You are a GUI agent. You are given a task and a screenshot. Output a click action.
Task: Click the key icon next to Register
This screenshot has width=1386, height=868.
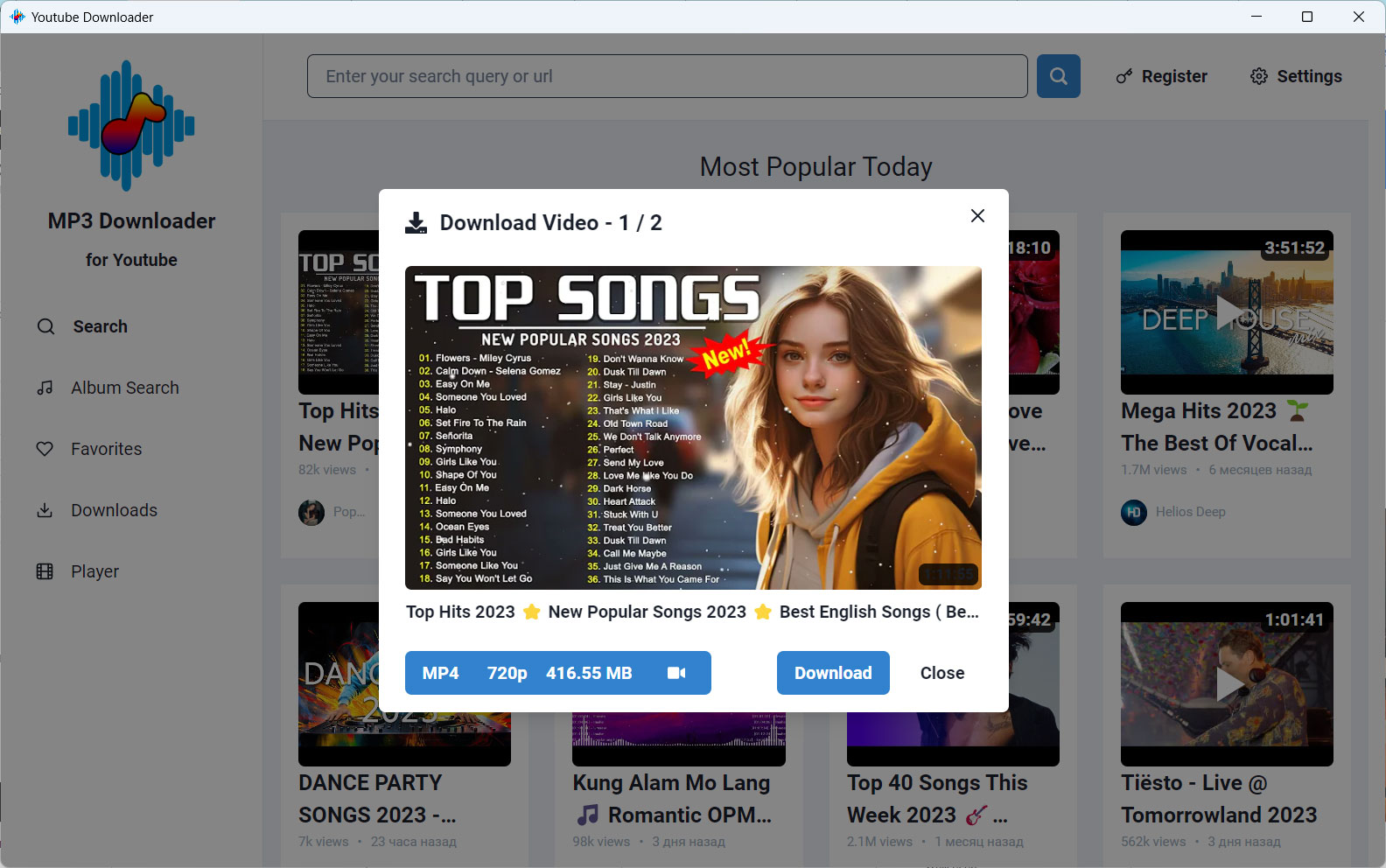(1124, 76)
